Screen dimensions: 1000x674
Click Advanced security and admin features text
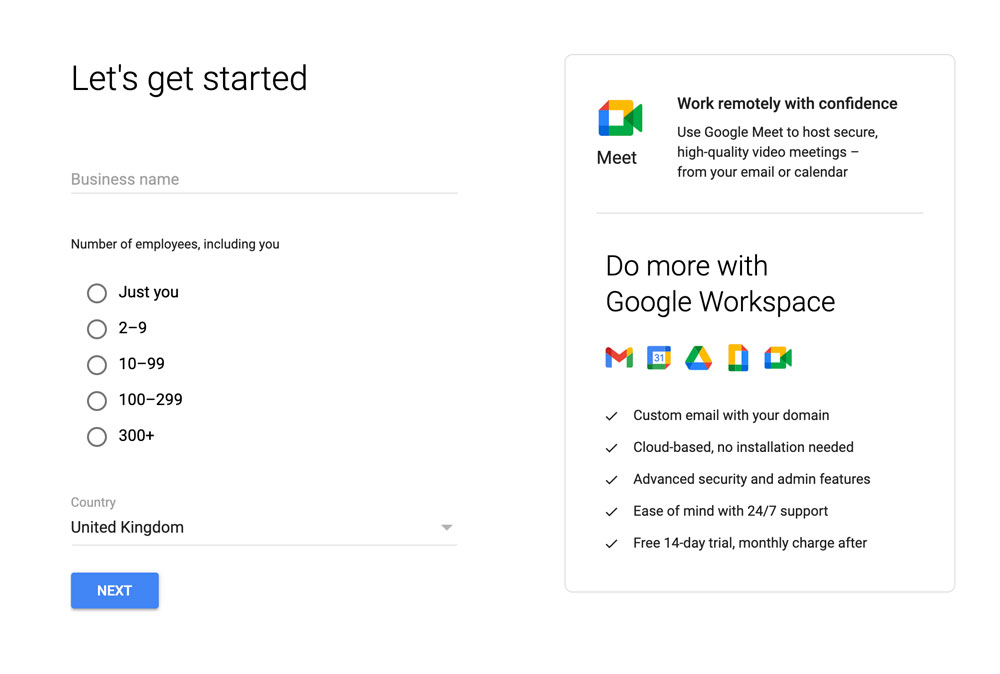point(751,479)
